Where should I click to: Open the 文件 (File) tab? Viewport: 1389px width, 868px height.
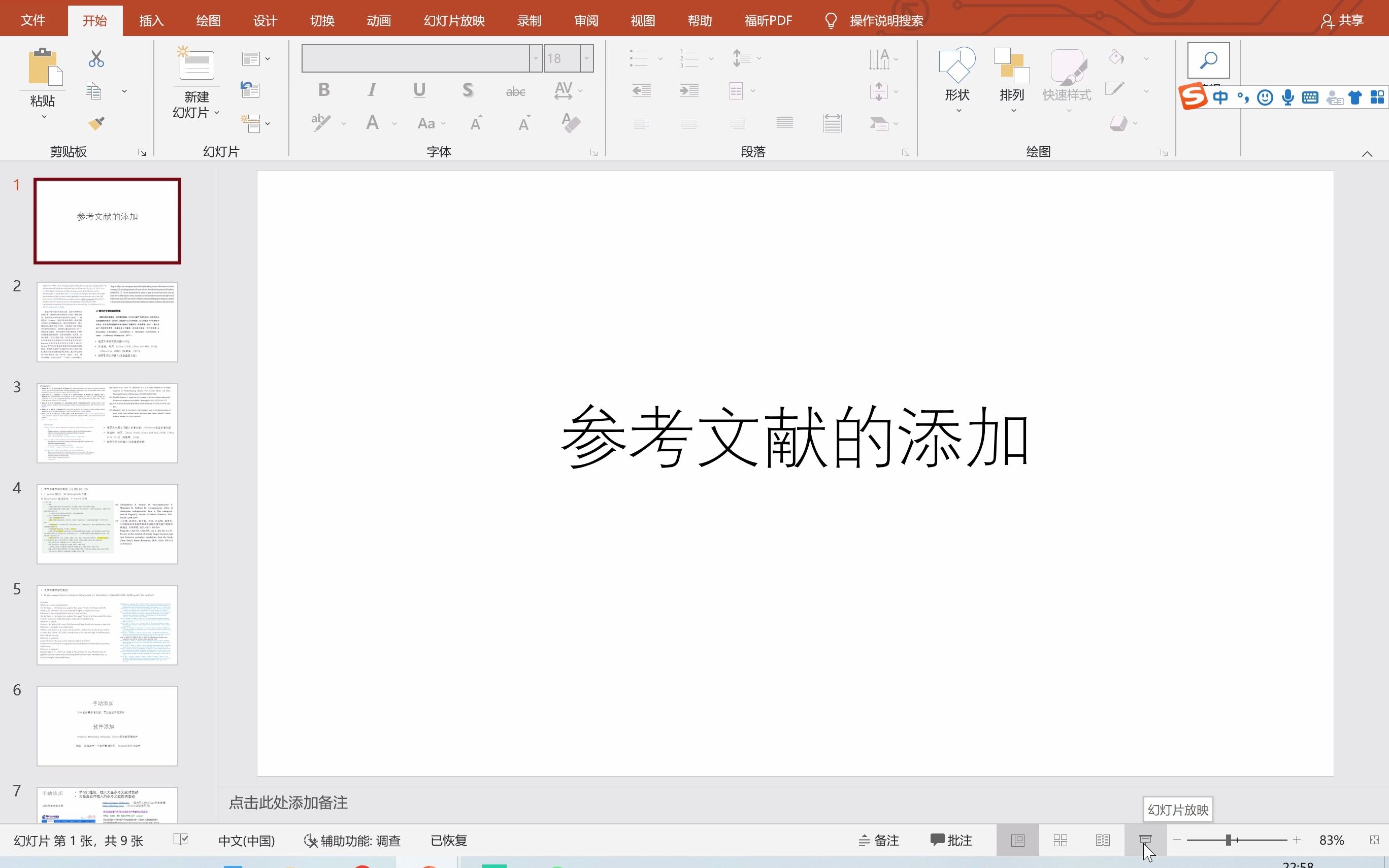coord(32,21)
